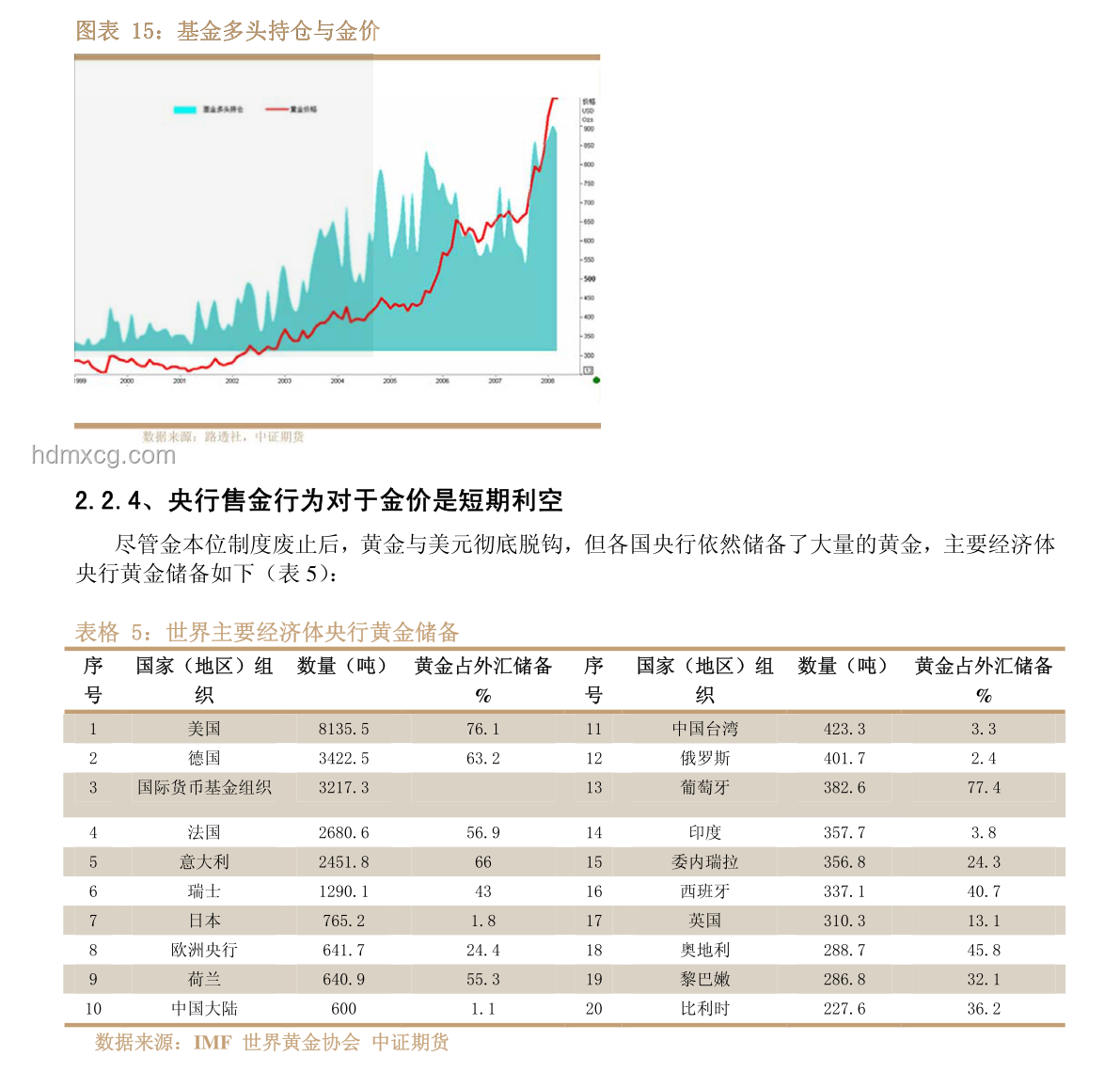Click the red gold price legend line
This screenshot has height=1072, width=1120.
click(276, 109)
